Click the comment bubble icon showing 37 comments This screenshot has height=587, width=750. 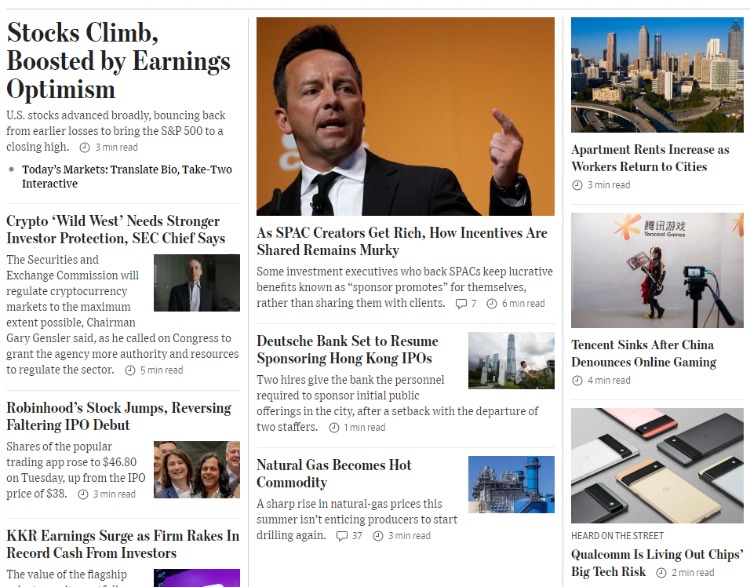342,536
